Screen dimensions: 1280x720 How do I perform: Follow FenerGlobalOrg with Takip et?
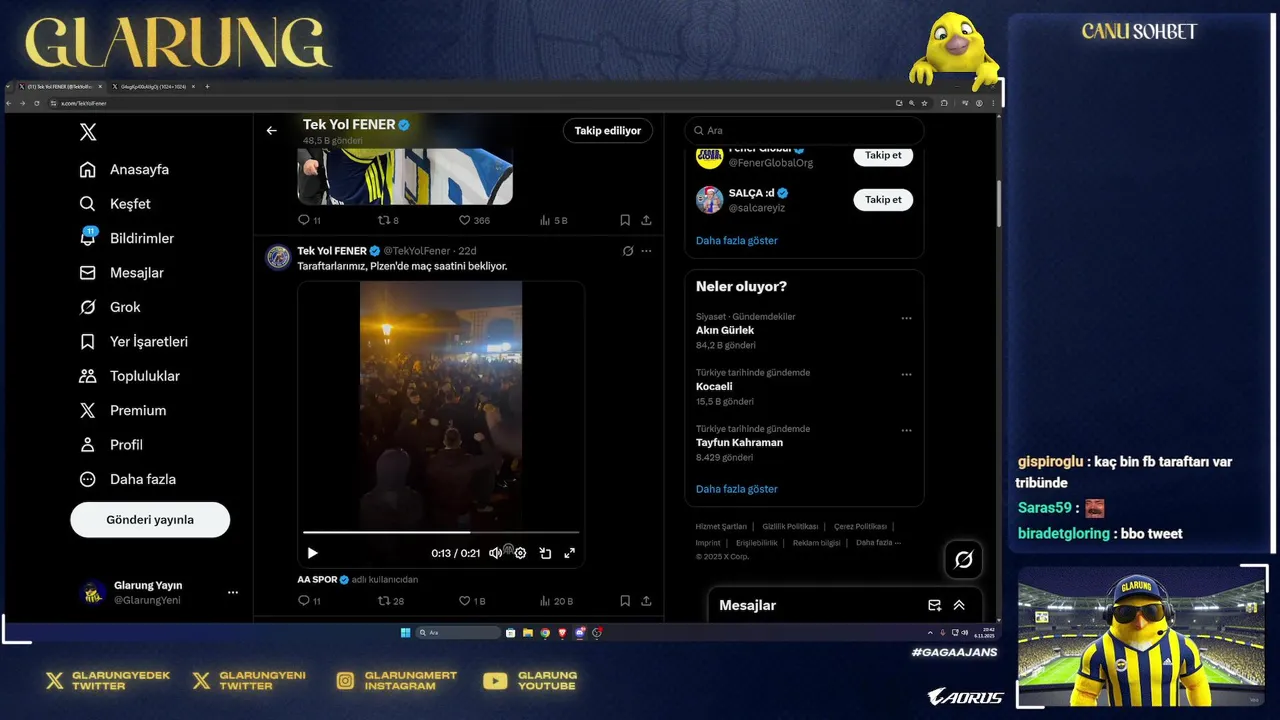pyautogui.click(x=883, y=155)
